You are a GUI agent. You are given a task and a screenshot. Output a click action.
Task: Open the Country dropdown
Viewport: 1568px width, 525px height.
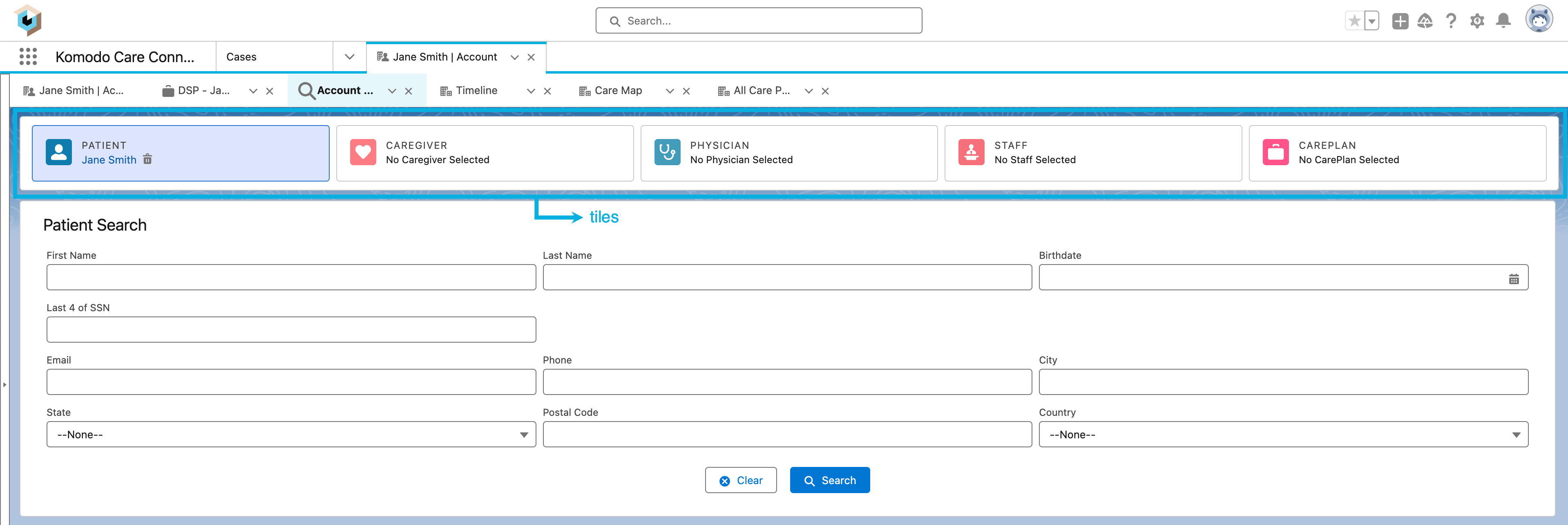point(1283,434)
